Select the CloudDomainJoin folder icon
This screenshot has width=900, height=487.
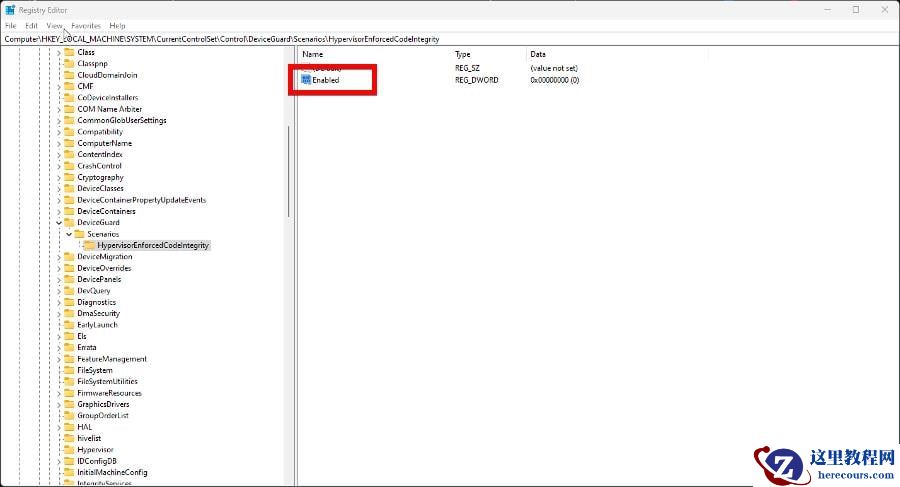pyautogui.click(x=69, y=75)
